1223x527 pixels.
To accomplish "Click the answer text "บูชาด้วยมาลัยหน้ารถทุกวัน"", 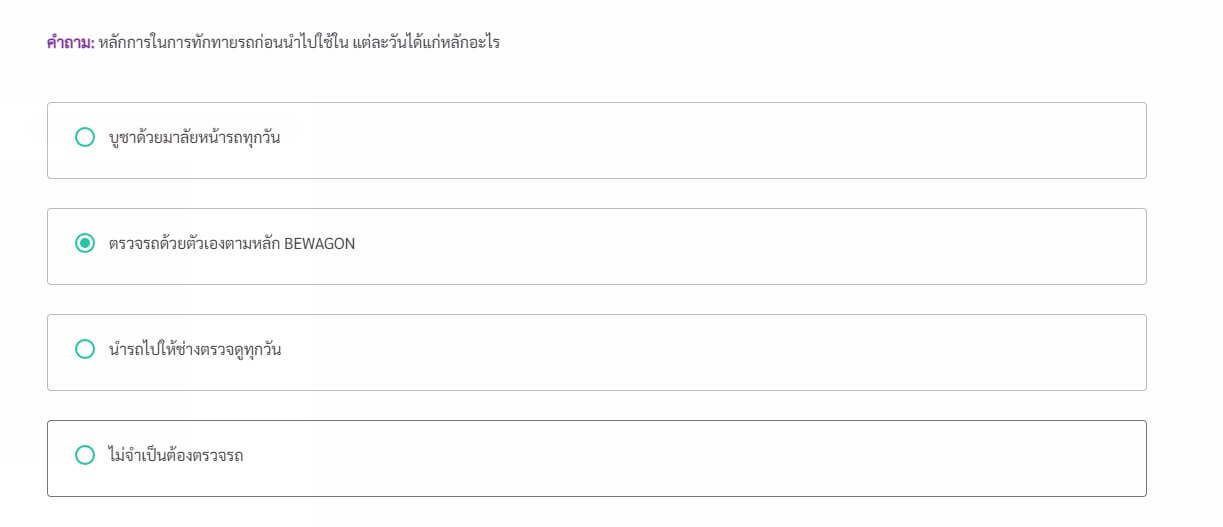I will click(194, 138).
